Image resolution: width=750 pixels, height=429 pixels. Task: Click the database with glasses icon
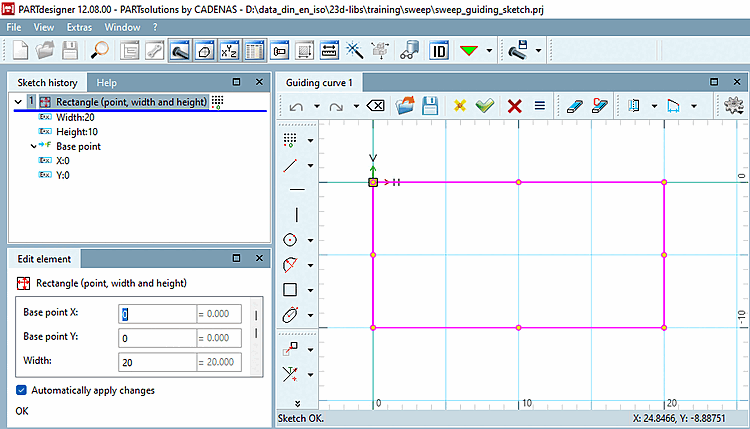coord(409,50)
